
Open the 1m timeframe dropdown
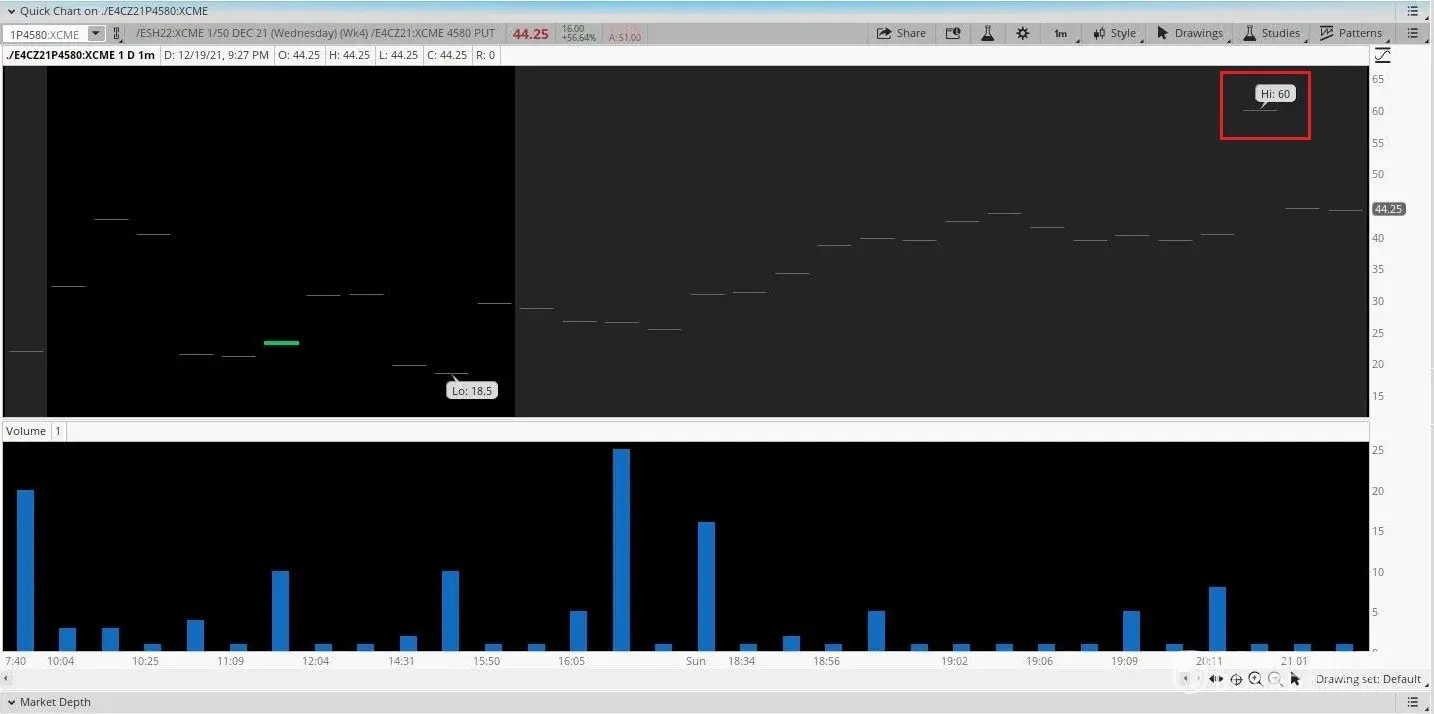[1060, 33]
